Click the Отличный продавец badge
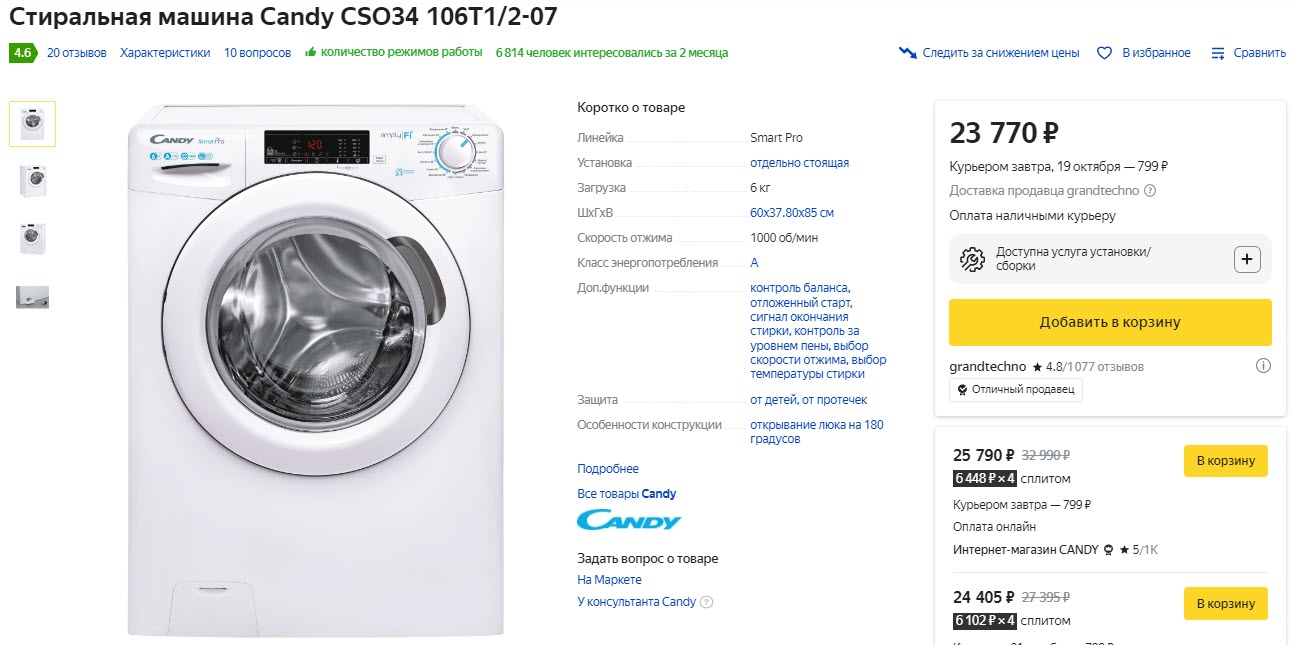1292x645 pixels. (1016, 390)
